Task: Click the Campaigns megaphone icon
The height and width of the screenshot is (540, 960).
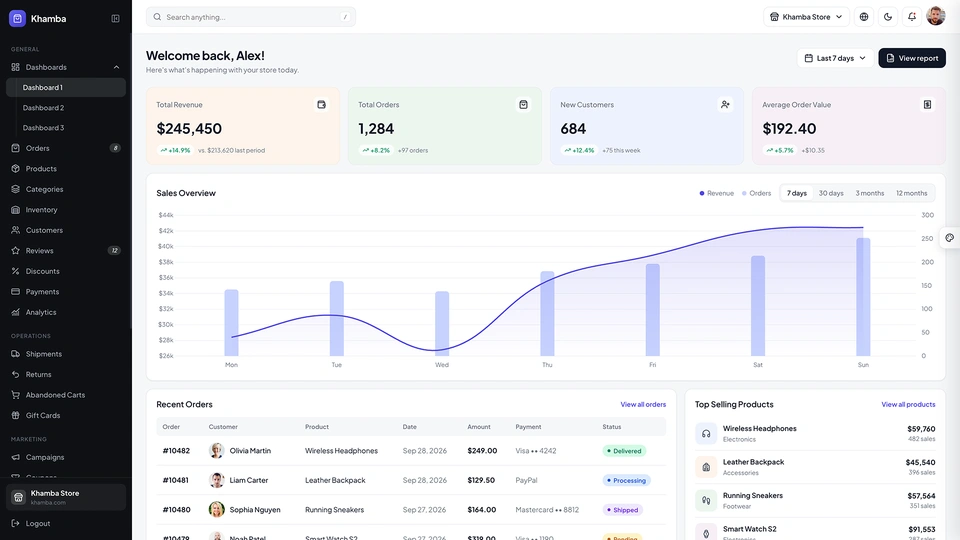Action: click(x=15, y=457)
